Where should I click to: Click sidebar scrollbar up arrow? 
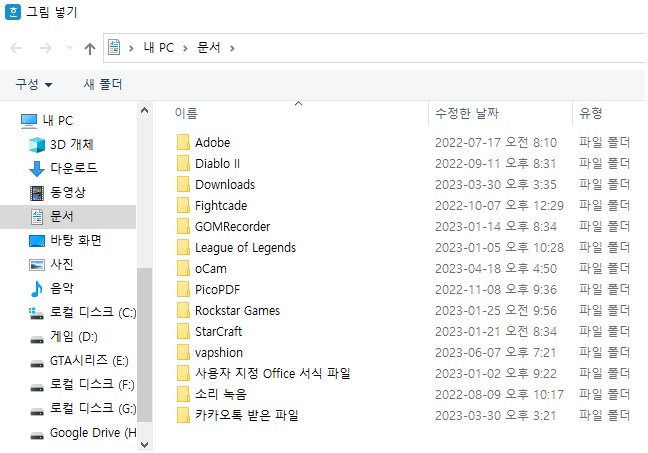(144, 110)
